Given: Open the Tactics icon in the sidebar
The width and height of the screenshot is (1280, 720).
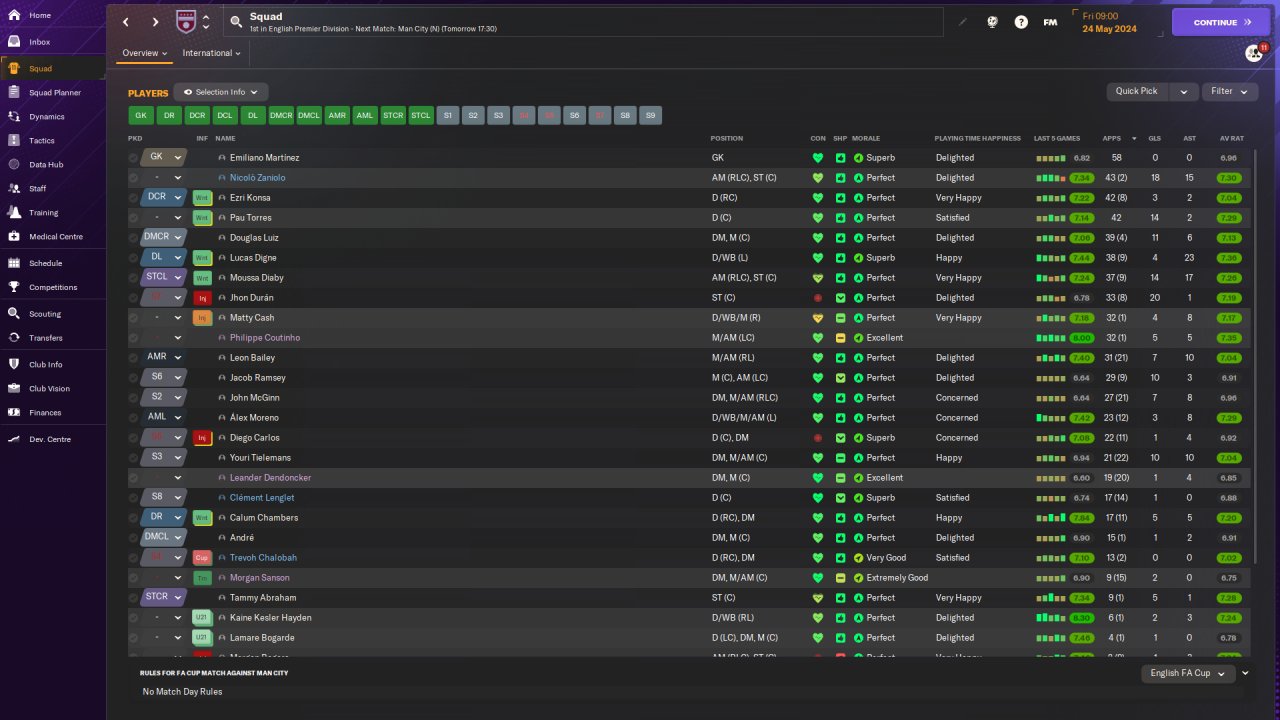Looking at the screenshot, I should 14,141.
